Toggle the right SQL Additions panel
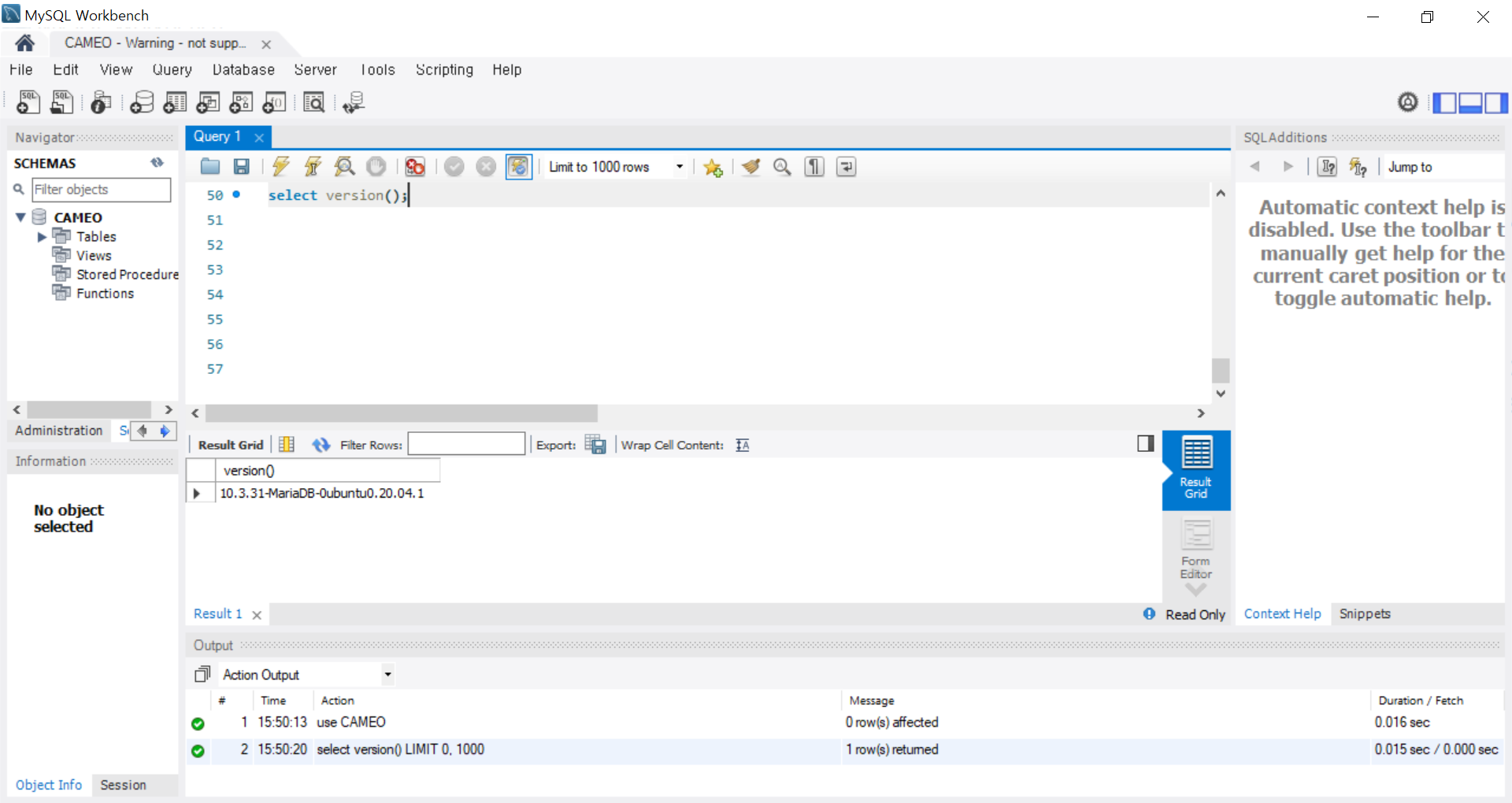The height and width of the screenshot is (803, 1512). pyautogui.click(x=1496, y=102)
